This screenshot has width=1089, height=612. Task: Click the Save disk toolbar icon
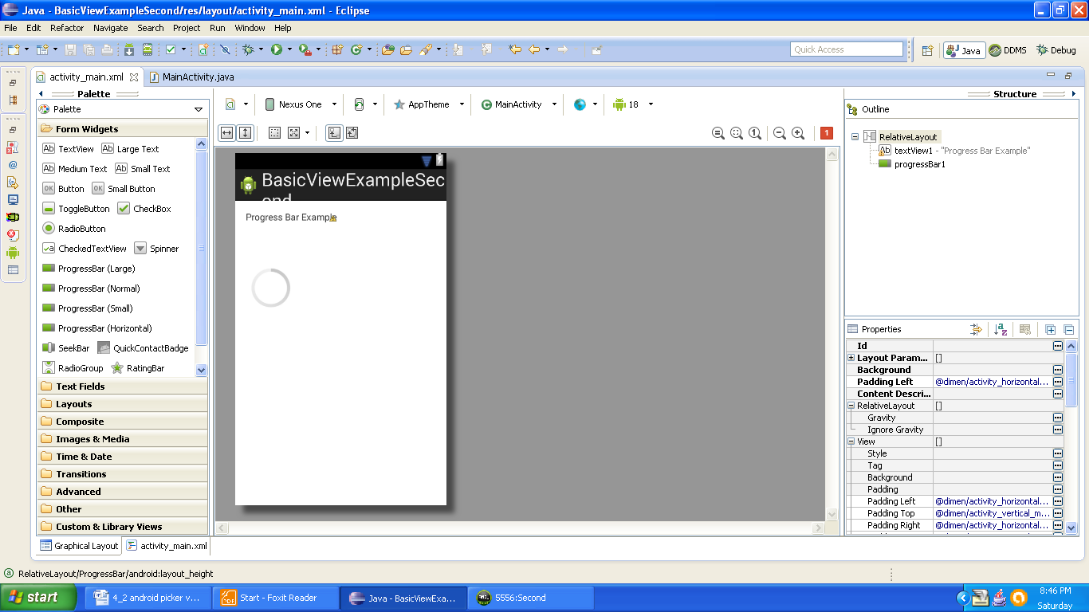(70, 49)
